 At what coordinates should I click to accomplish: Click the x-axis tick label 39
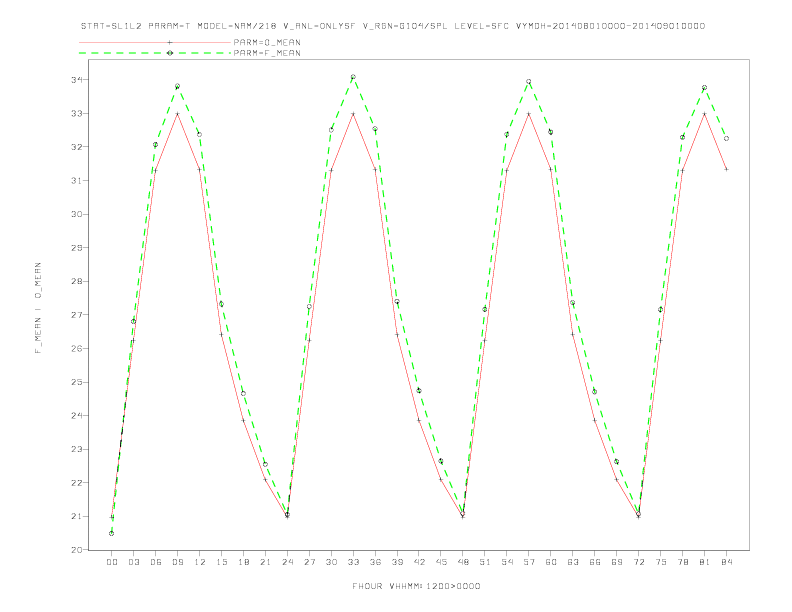[x=397, y=562]
